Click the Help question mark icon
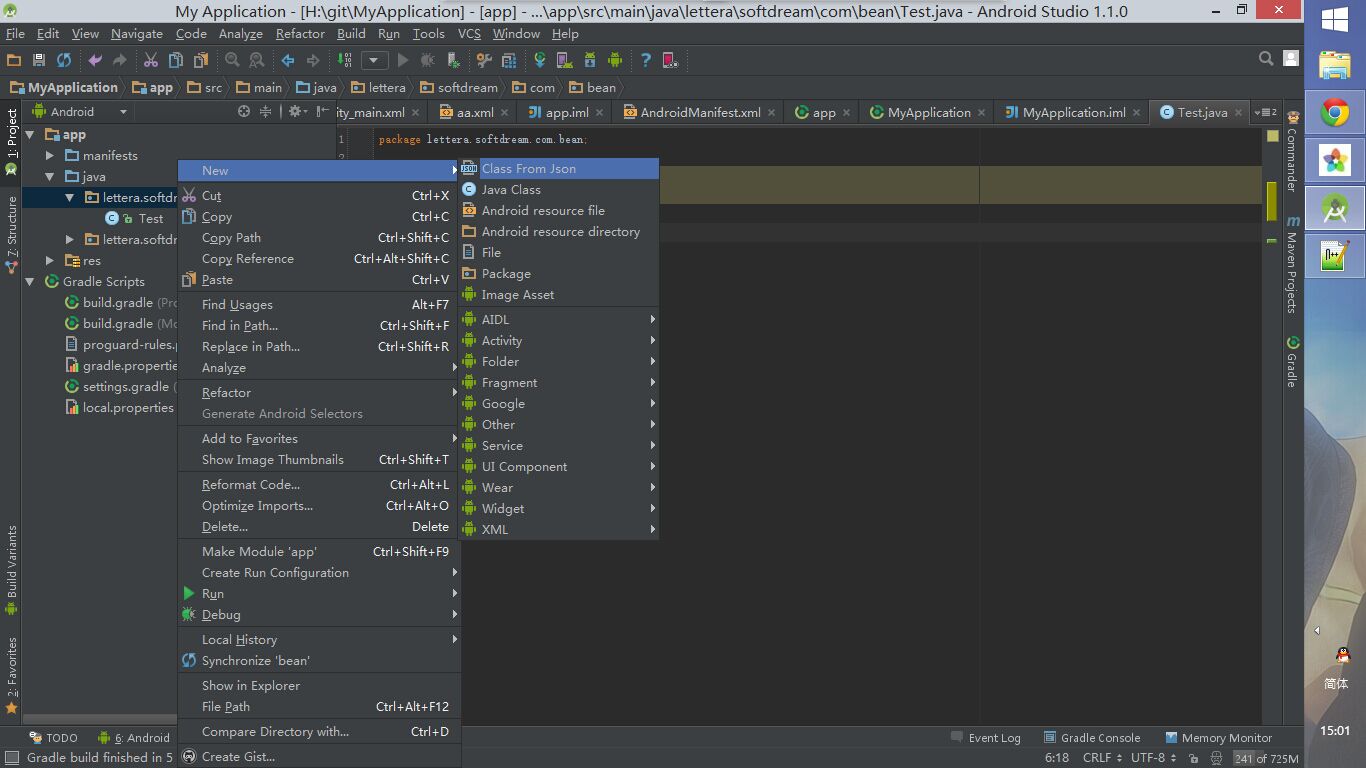Screen dimensions: 1366x768 (x=646, y=60)
